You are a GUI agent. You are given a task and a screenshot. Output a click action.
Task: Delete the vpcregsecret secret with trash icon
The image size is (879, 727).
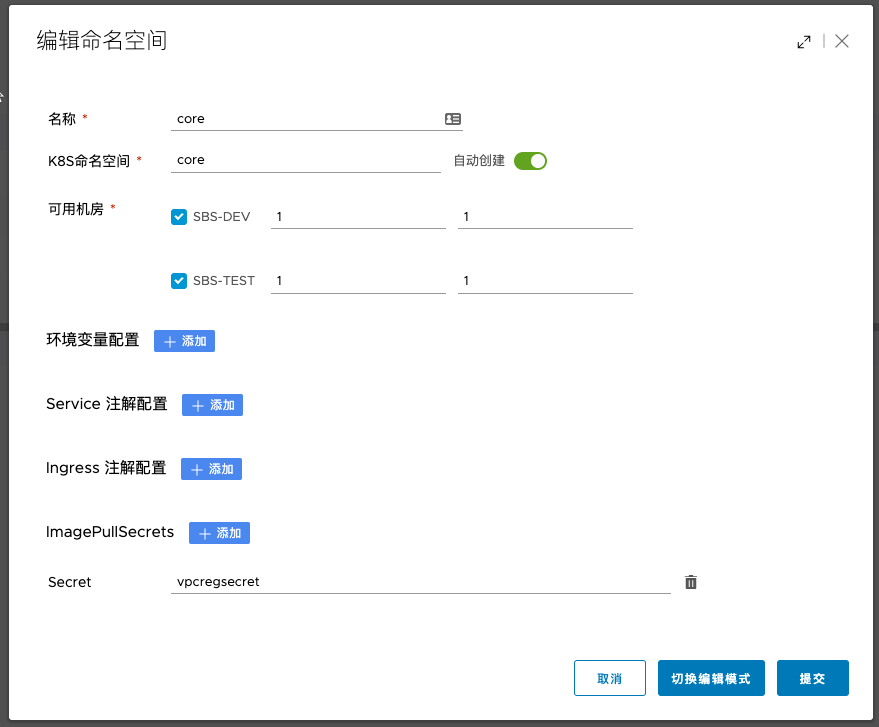pyautogui.click(x=690, y=582)
